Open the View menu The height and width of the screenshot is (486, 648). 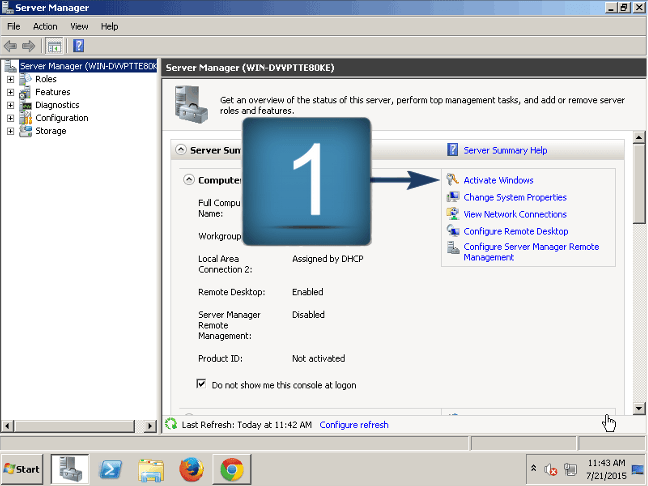[79, 26]
